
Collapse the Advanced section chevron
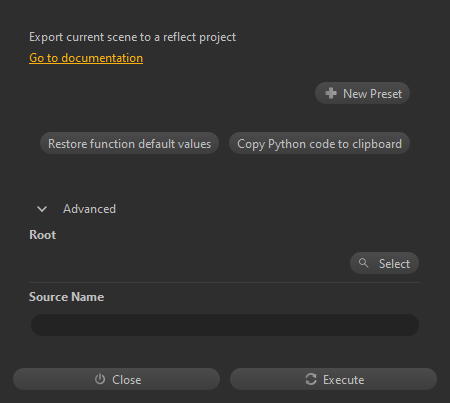[42, 209]
